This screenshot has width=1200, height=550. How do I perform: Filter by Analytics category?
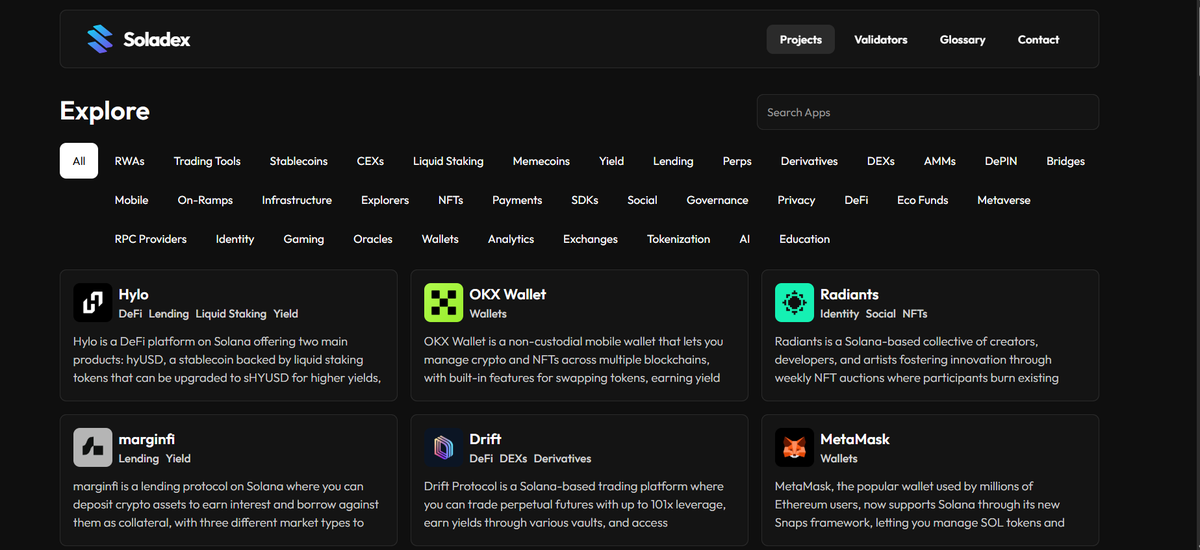coord(511,239)
